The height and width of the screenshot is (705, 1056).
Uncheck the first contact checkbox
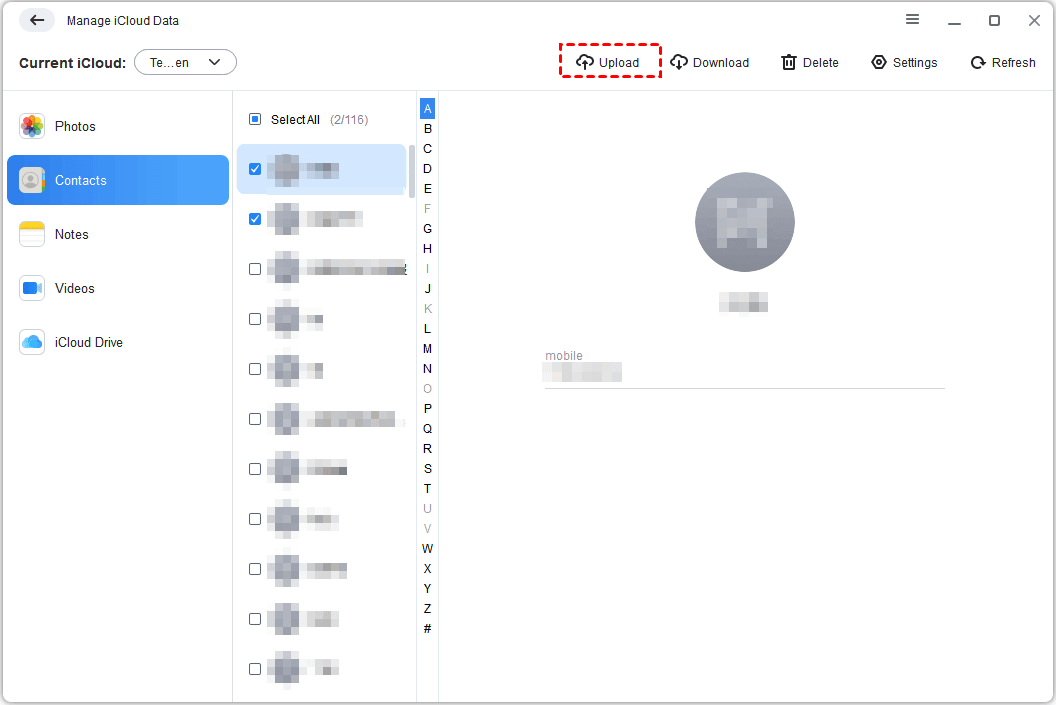[x=255, y=169]
